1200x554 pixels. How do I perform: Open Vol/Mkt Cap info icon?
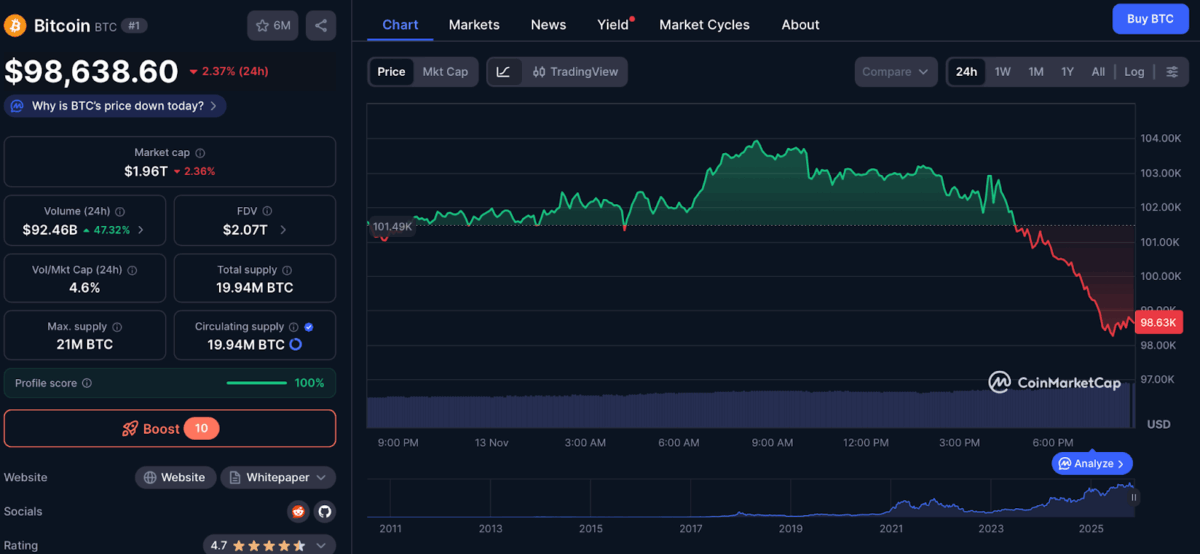[x=133, y=270]
